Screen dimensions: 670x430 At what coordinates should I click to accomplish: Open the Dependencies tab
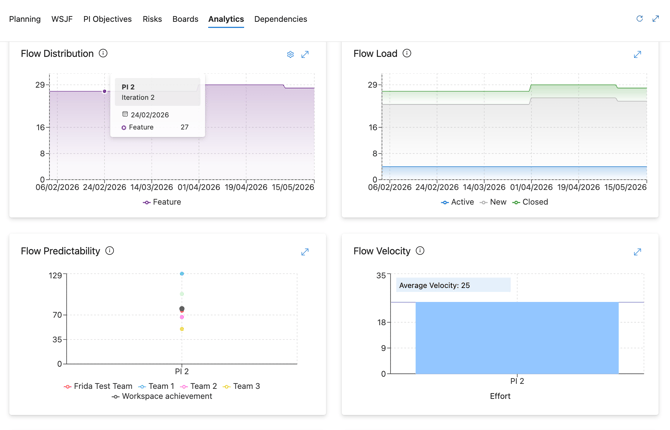tap(281, 19)
